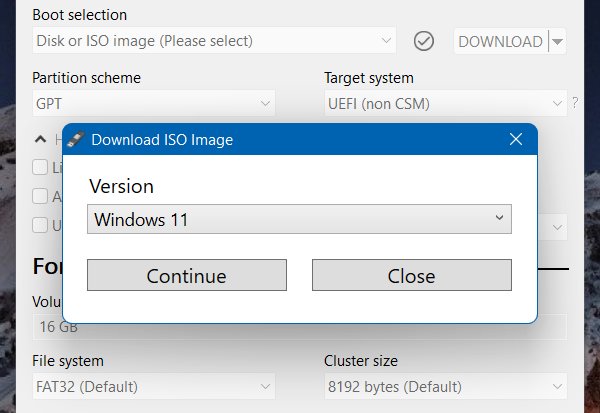
Task: Click the question mark beside Target system
Action: click(x=574, y=102)
